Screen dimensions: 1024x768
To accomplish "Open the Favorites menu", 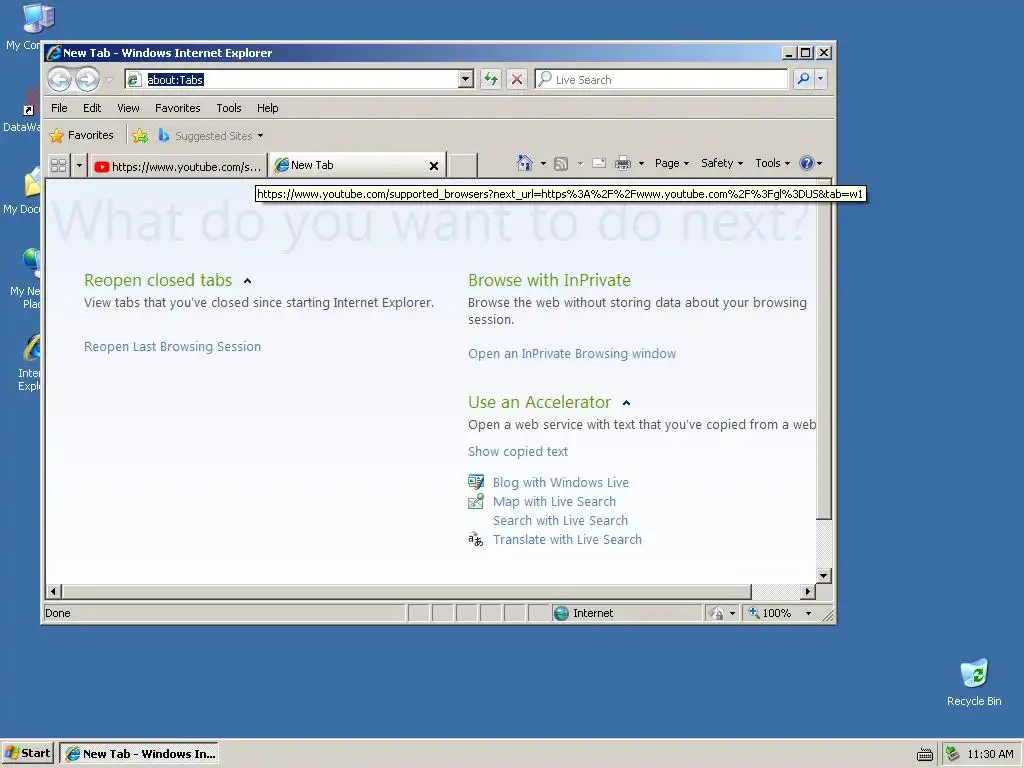I will coord(178,108).
